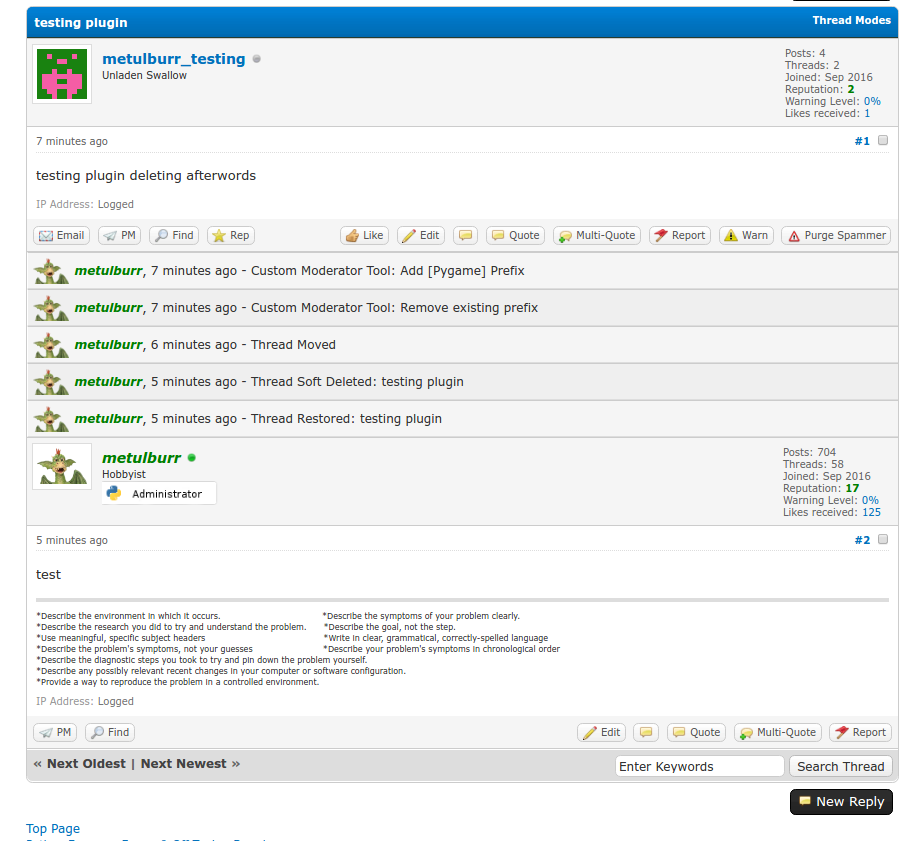Viewport: 921px width, 841px height.
Task: Open metulburr_testing's avatar image
Action: 62,74
